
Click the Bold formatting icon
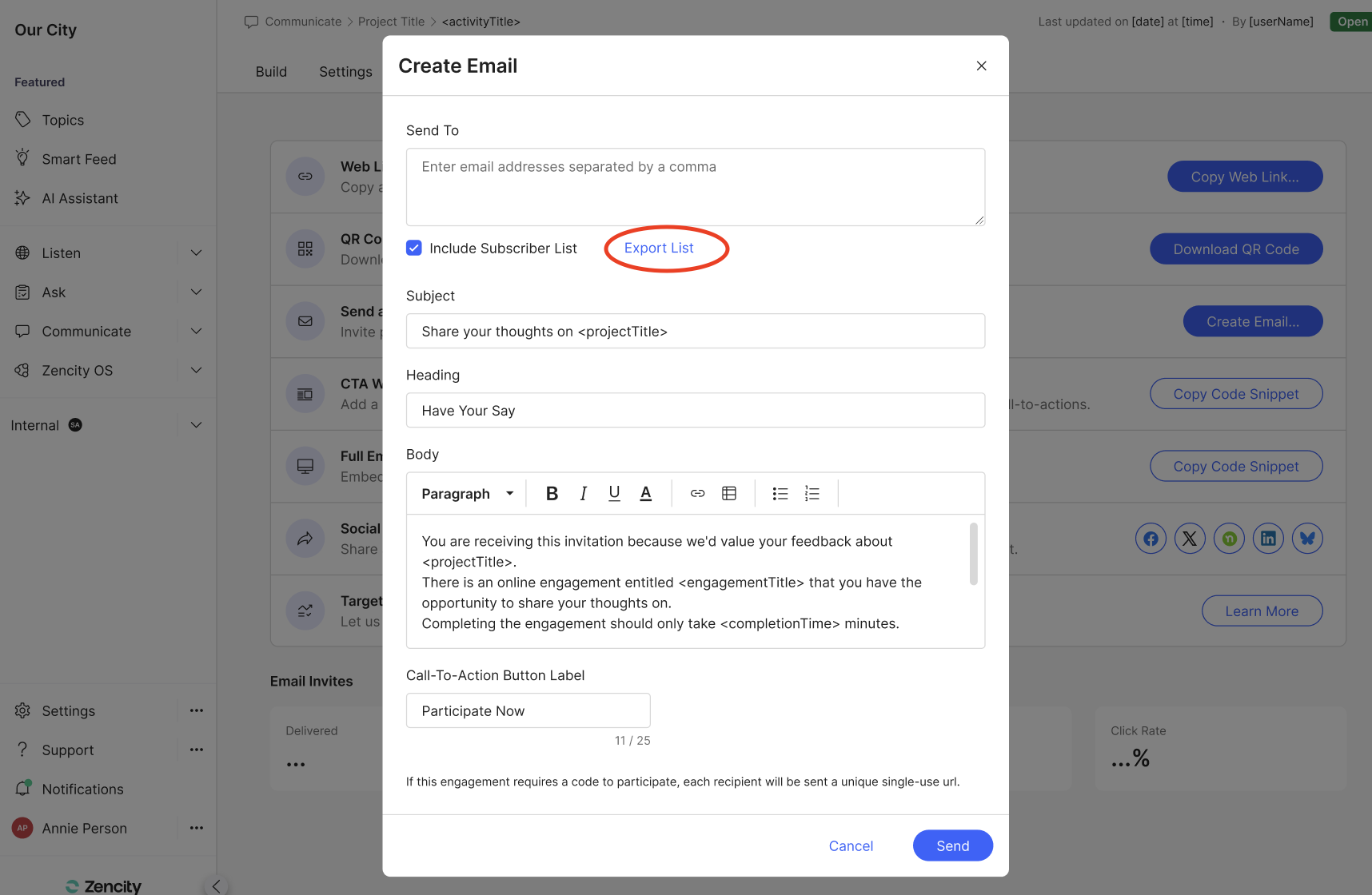(552, 494)
